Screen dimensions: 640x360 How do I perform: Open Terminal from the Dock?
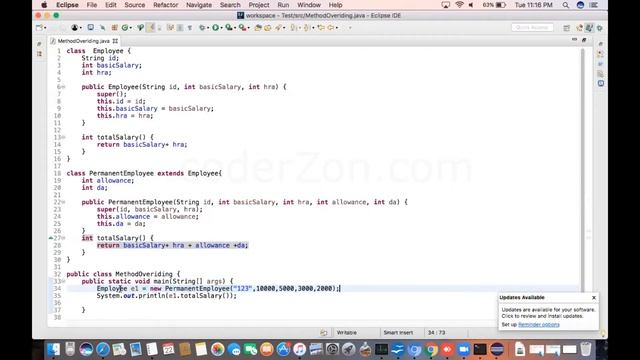coord(480,349)
